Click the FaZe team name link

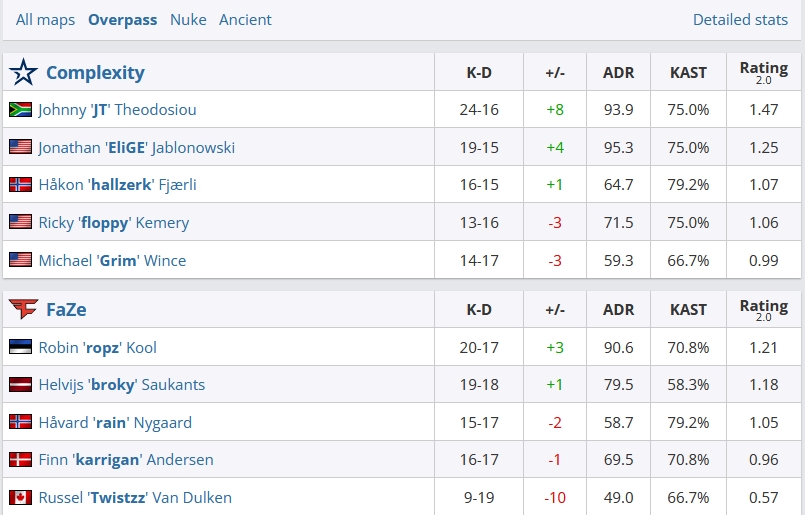(66, 310)
